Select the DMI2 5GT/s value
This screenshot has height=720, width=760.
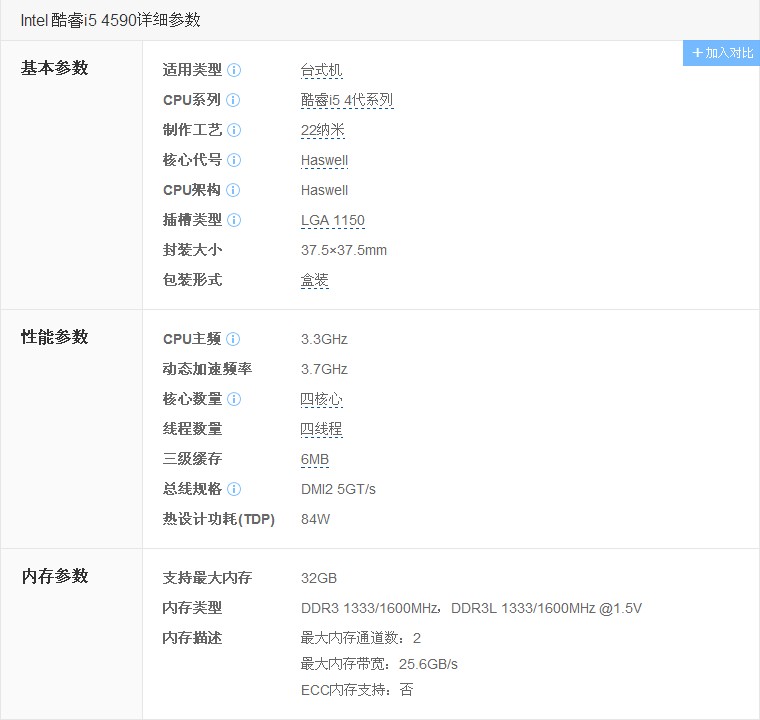338,490
